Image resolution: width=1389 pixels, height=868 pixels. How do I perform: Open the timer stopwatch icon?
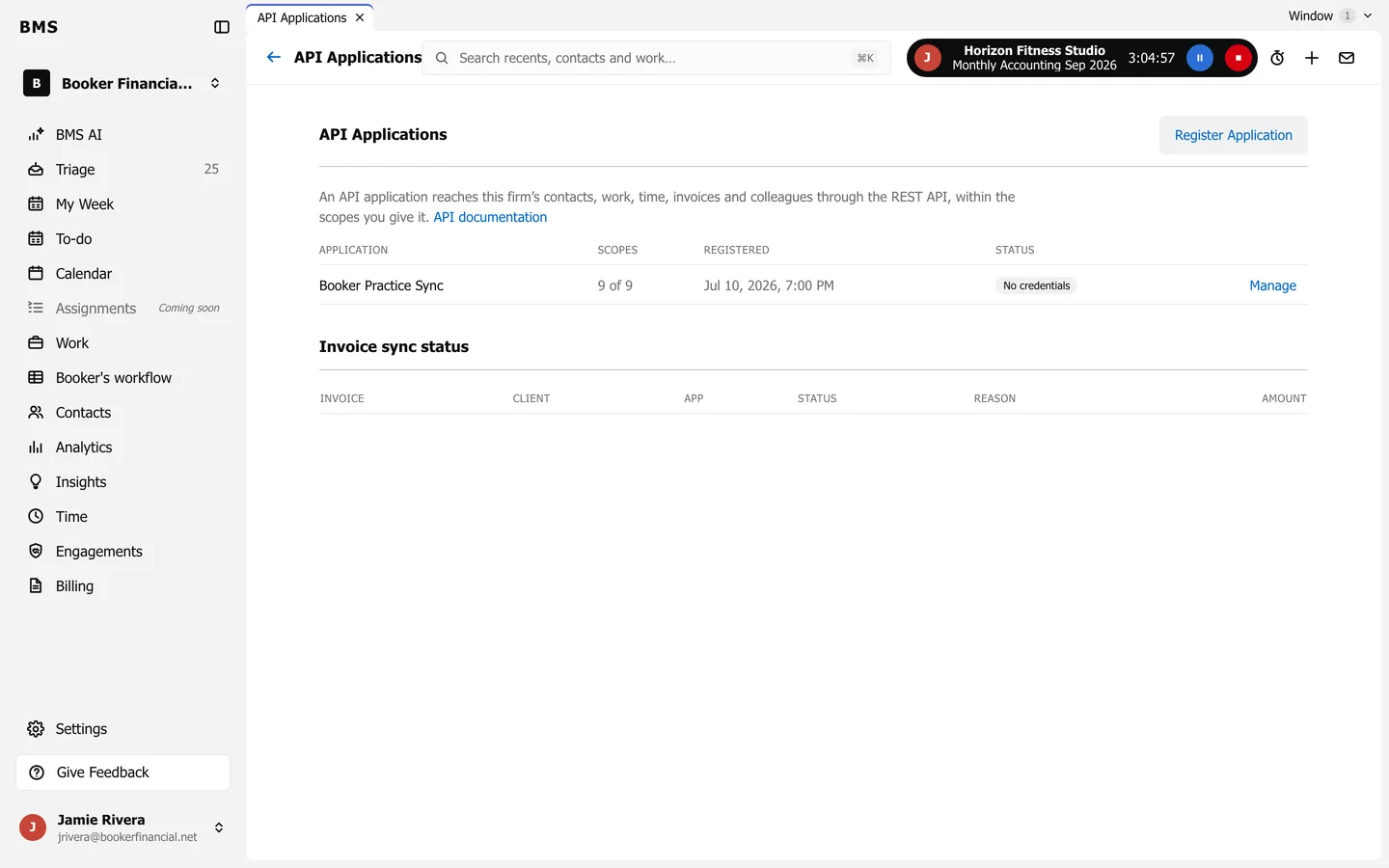(1277, 58)
